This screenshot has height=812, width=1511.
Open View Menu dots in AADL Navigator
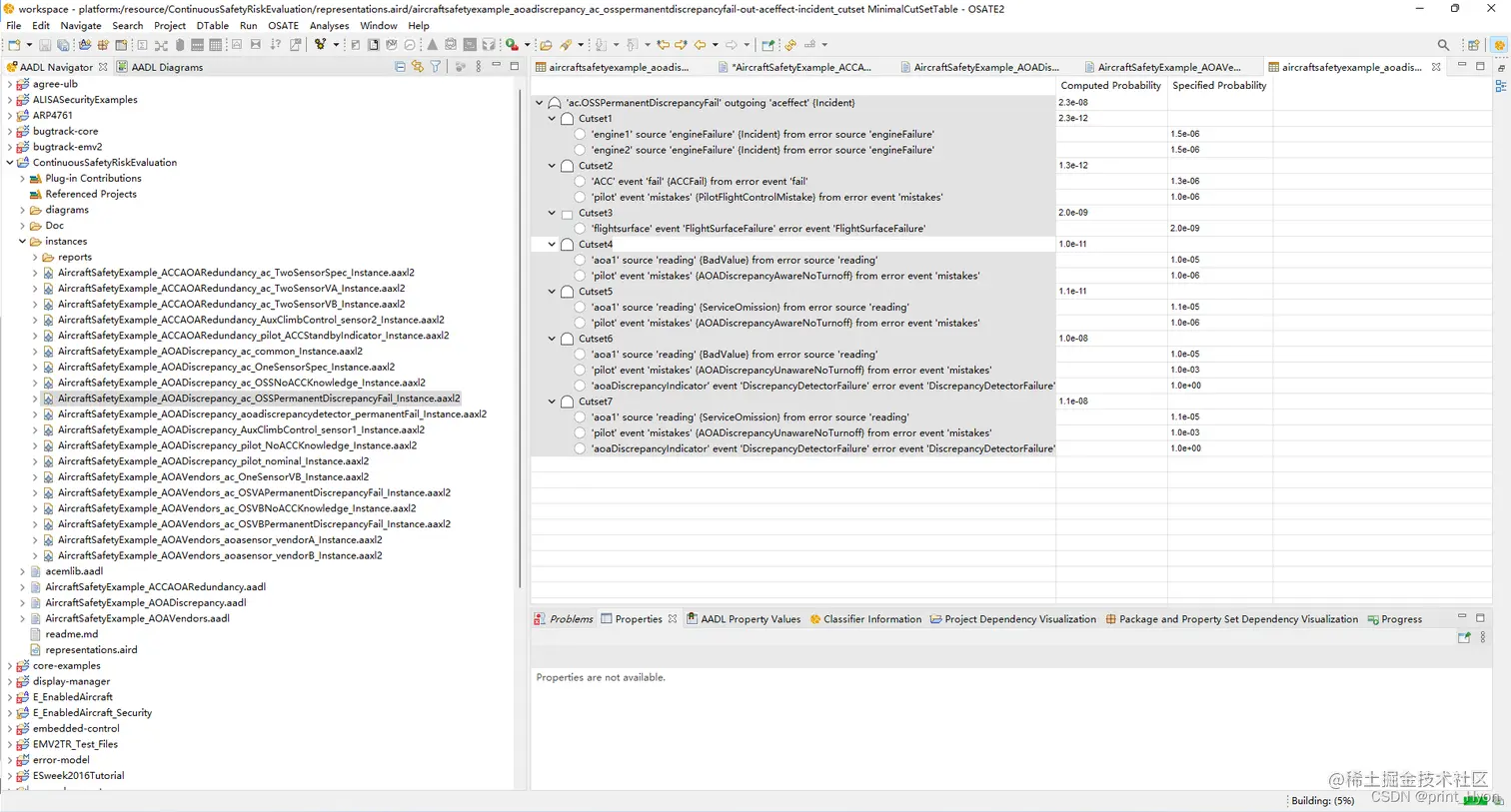click(479, 67)
